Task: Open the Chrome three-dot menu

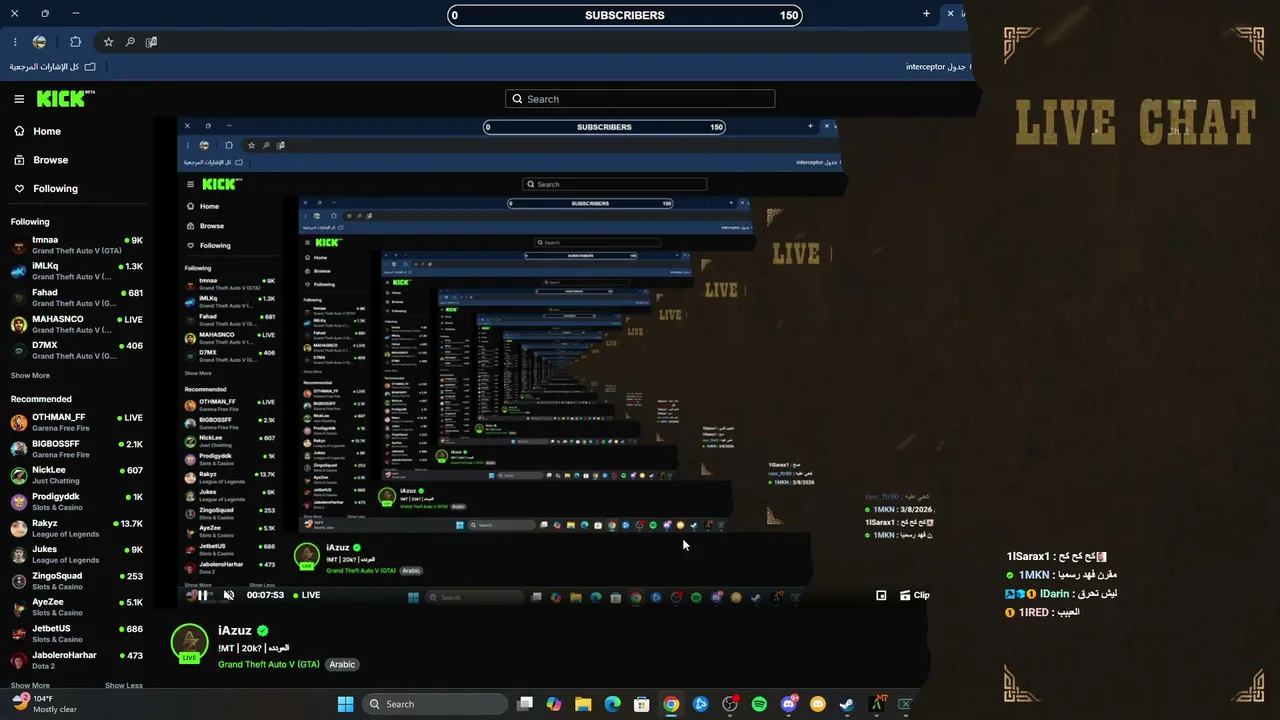Action: (x=15, y=42)
